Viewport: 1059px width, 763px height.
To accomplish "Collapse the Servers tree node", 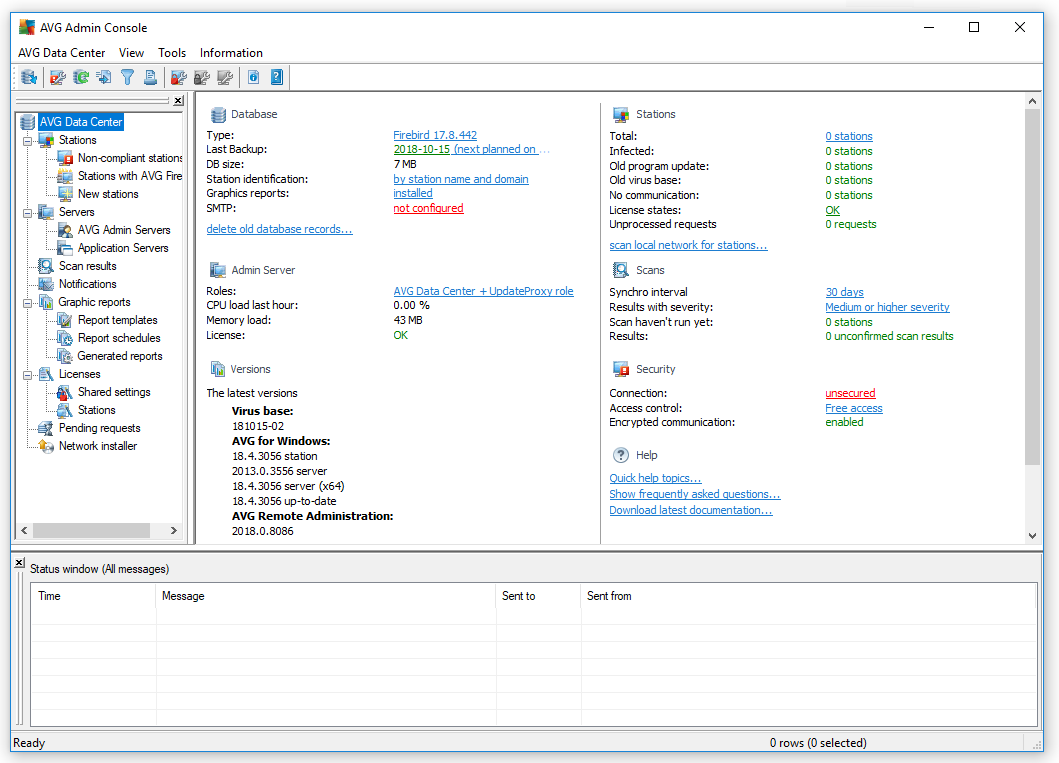I will [28, 213].
